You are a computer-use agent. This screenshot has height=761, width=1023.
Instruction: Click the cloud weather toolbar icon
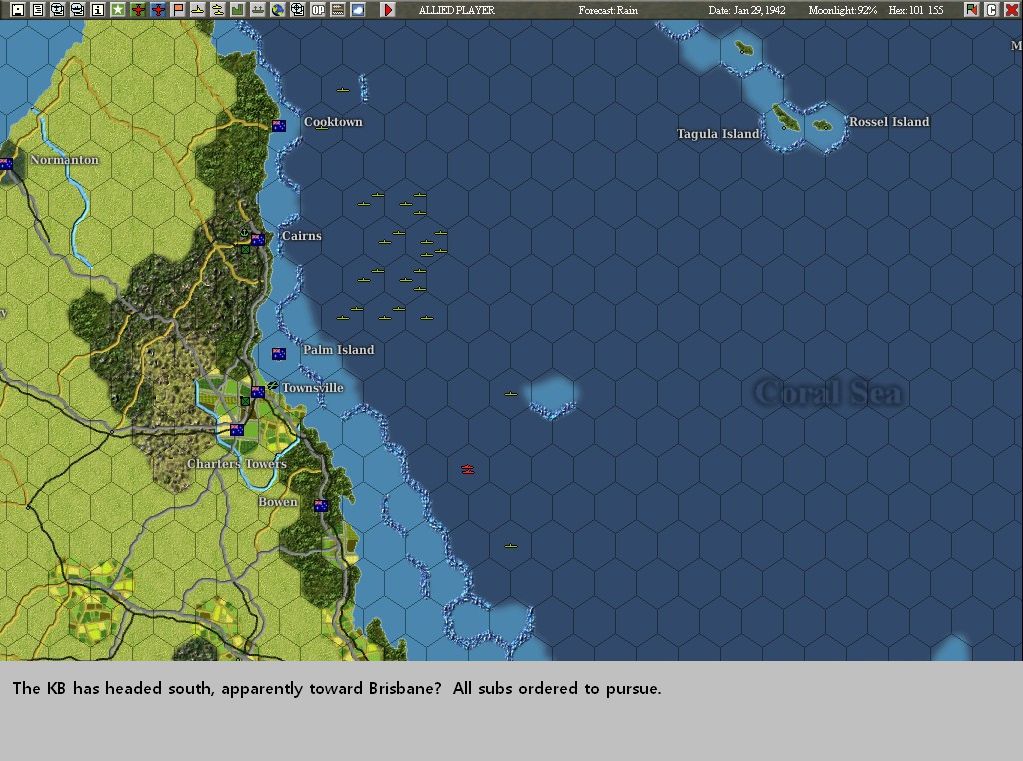pyautogui.click(x=358, y=10)
